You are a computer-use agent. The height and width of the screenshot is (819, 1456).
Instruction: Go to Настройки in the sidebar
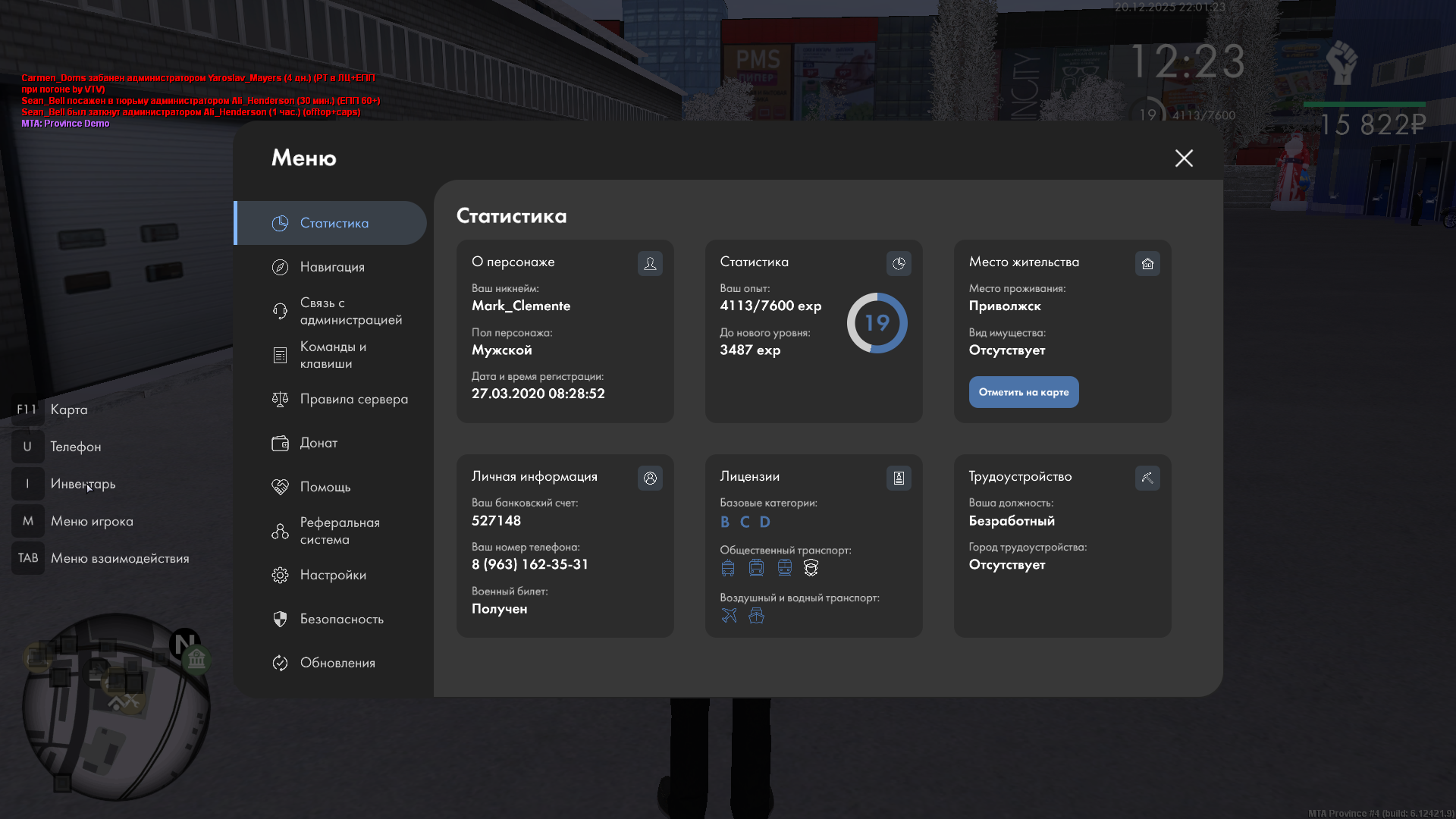pyautogui.click(x=332, y=575)
